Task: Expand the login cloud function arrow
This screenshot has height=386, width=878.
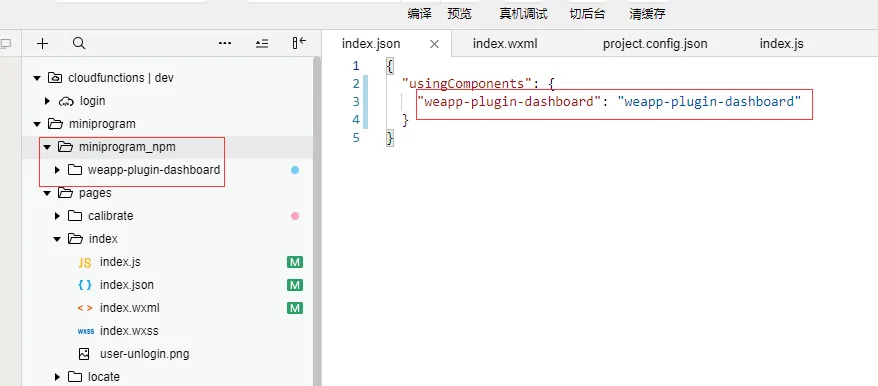Action: [x=48, y=101]
